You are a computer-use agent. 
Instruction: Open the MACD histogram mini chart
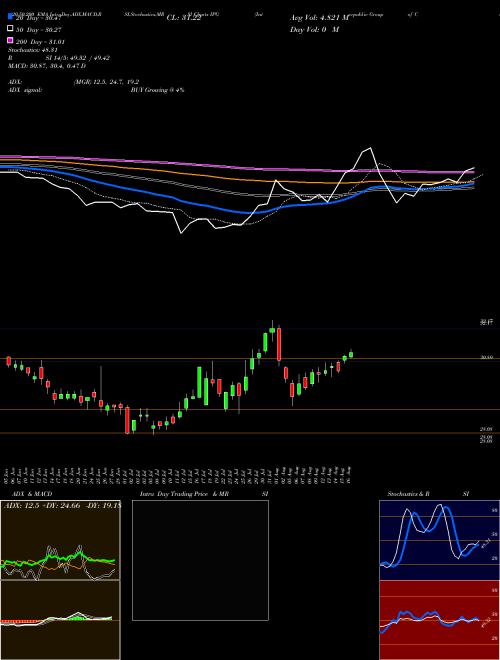point(60,620)
